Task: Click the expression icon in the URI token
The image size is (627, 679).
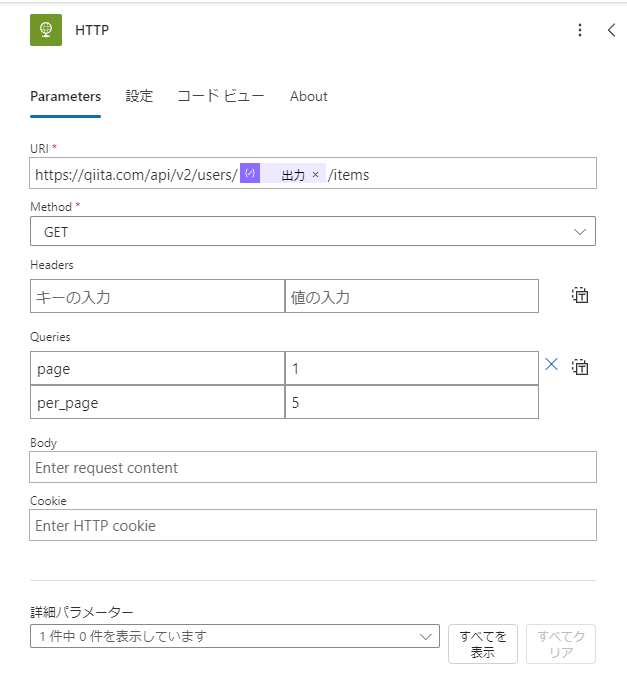Action: pos(250,173)
